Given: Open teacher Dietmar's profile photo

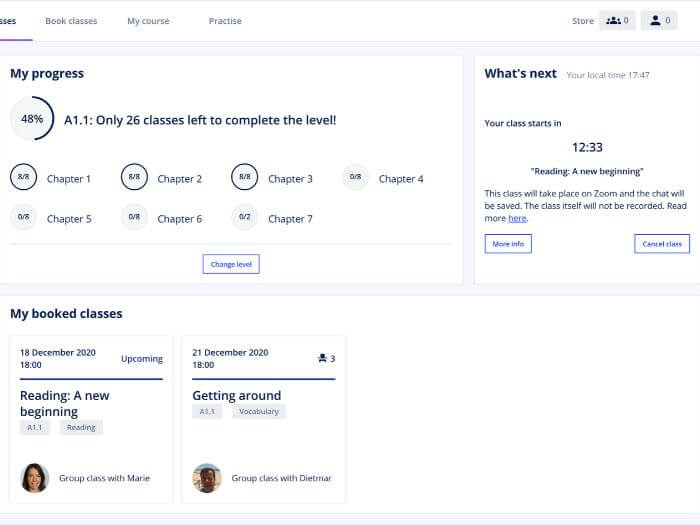Looking at the screenshot, I should coord(207,478).
